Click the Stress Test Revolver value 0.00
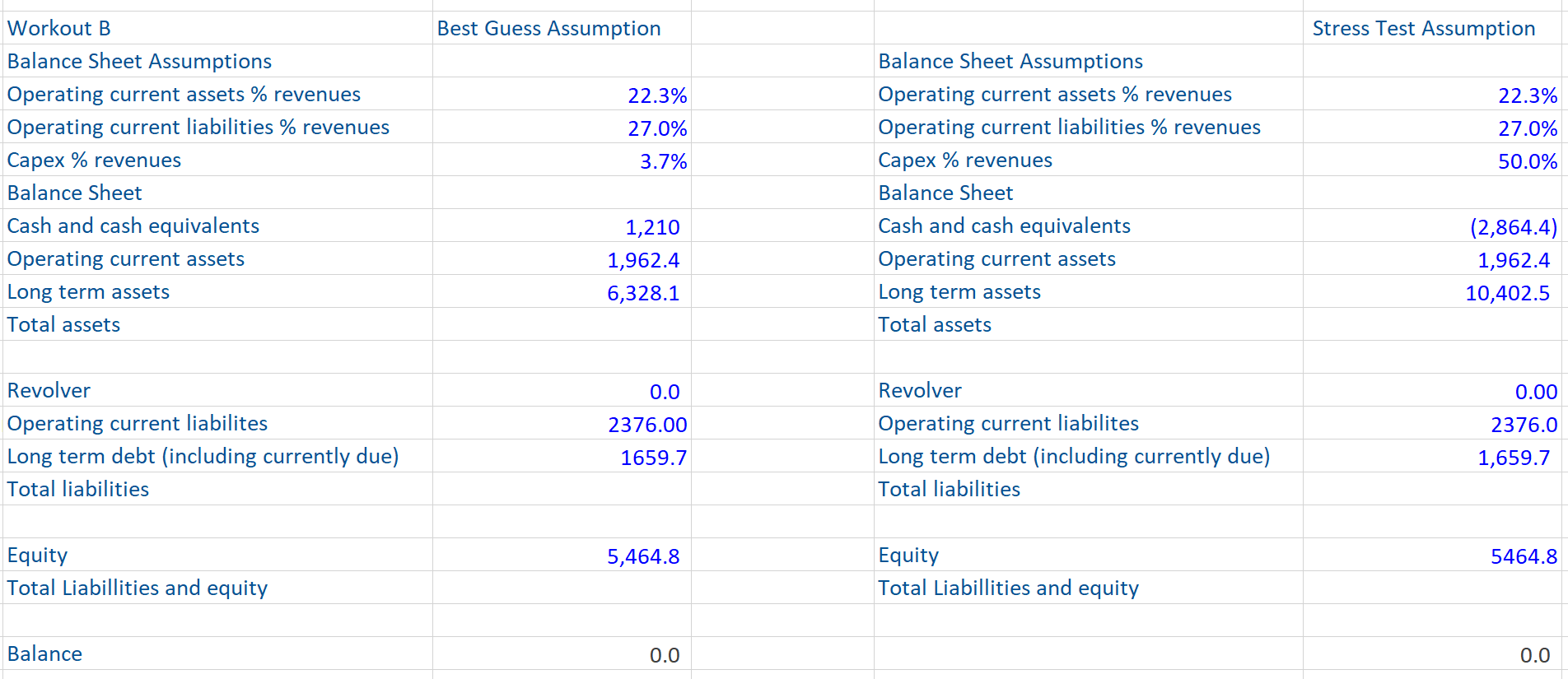This screenshot has width=1568, height=679. (x=1536, y=392)
